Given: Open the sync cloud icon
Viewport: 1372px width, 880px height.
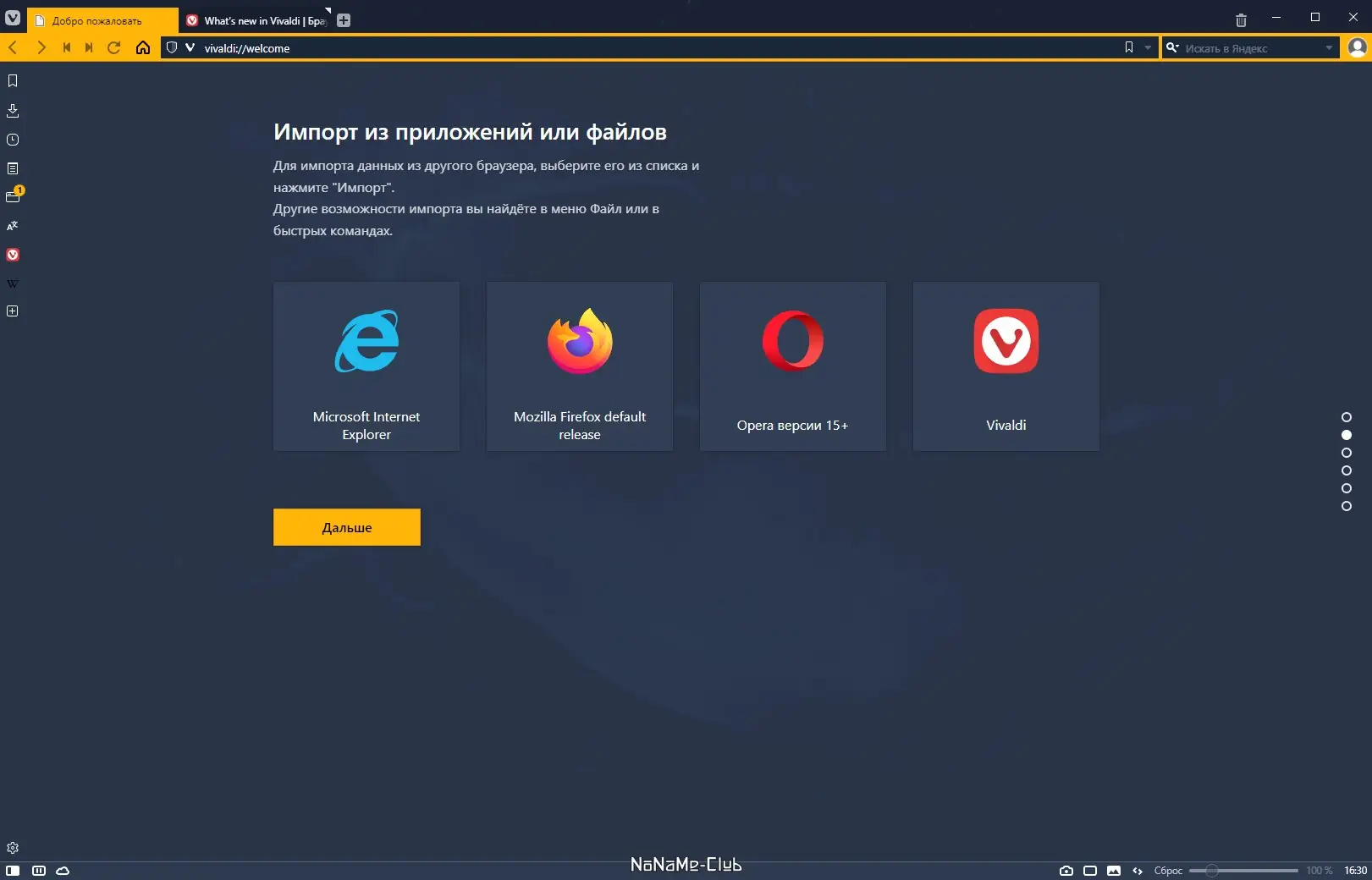Looking at the screenshot, I should coord(63,871).
